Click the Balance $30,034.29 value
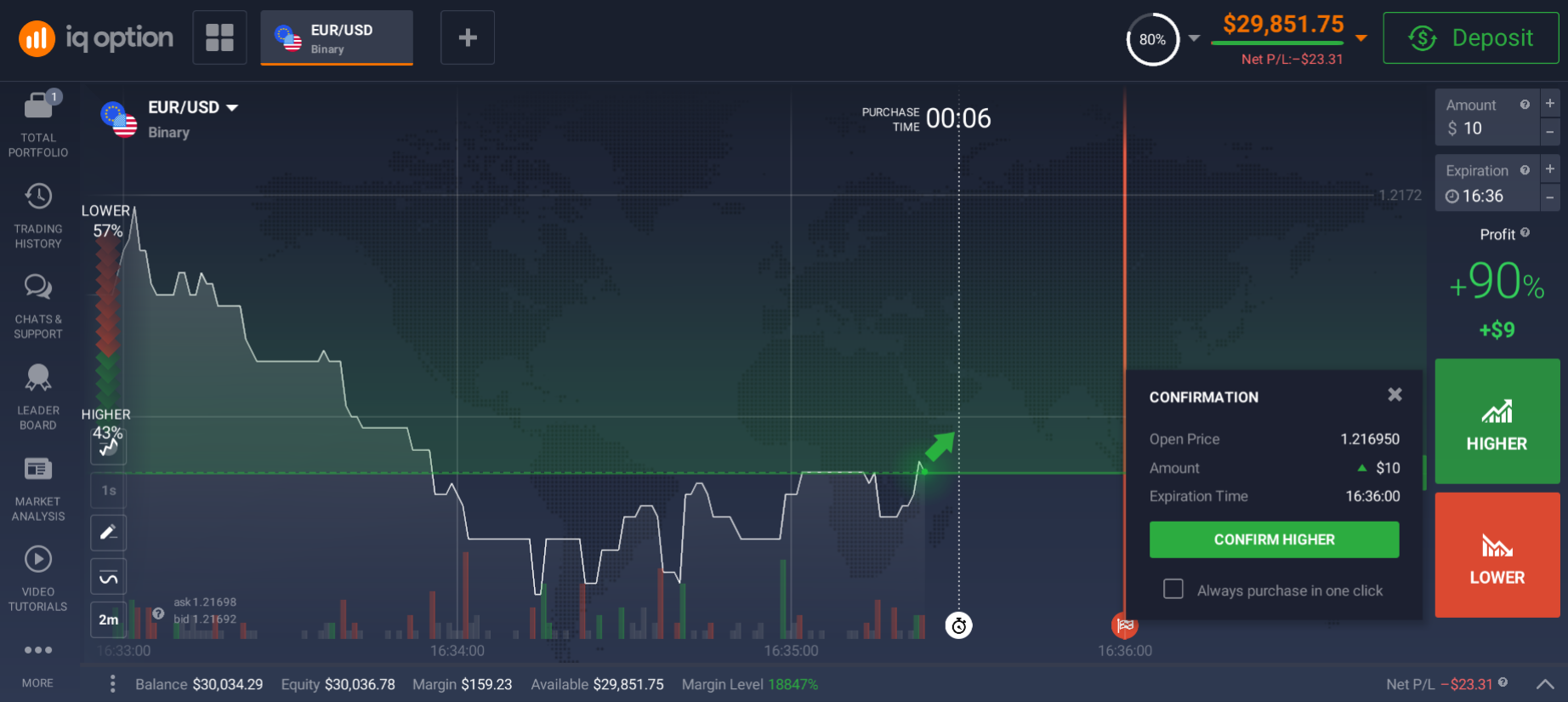This screenshot has height=702, width=1568. (227, 685)
